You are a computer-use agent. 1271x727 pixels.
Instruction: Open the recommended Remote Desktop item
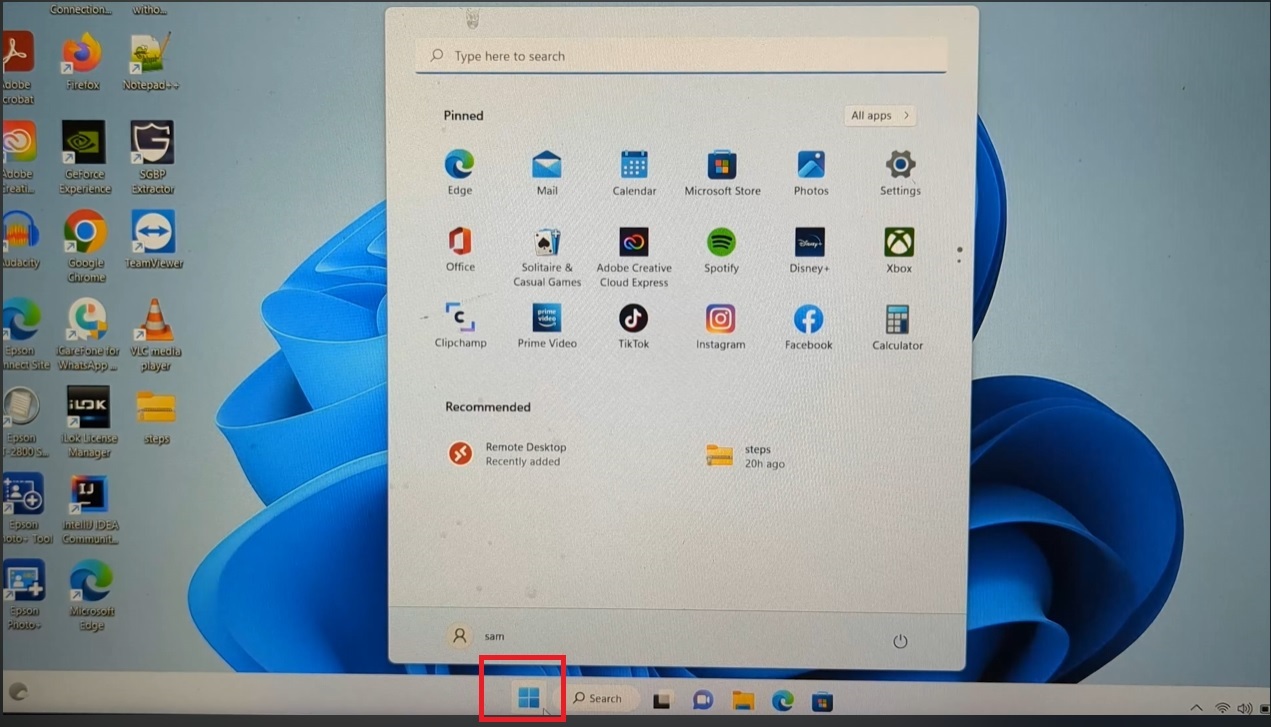tap(508, 454)
